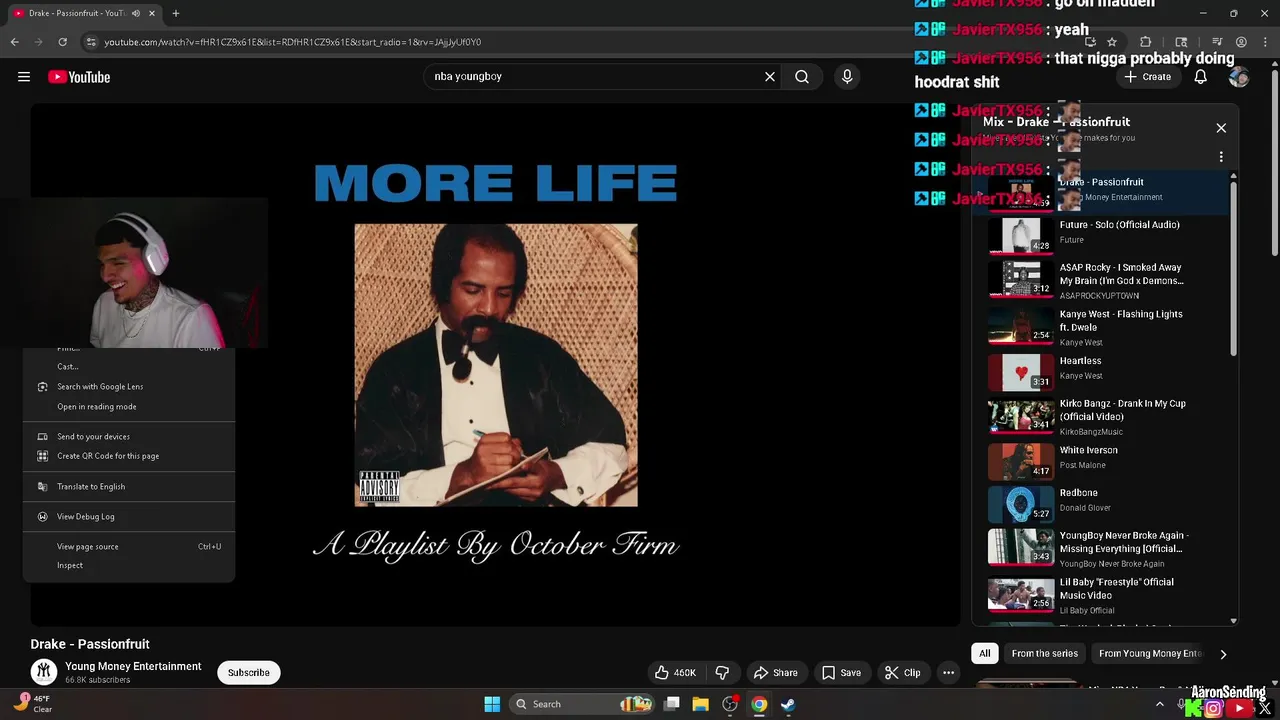This screenshot has width=1280, height=720.
Task: View site information icon in address bar
Action: pos(91,42)
